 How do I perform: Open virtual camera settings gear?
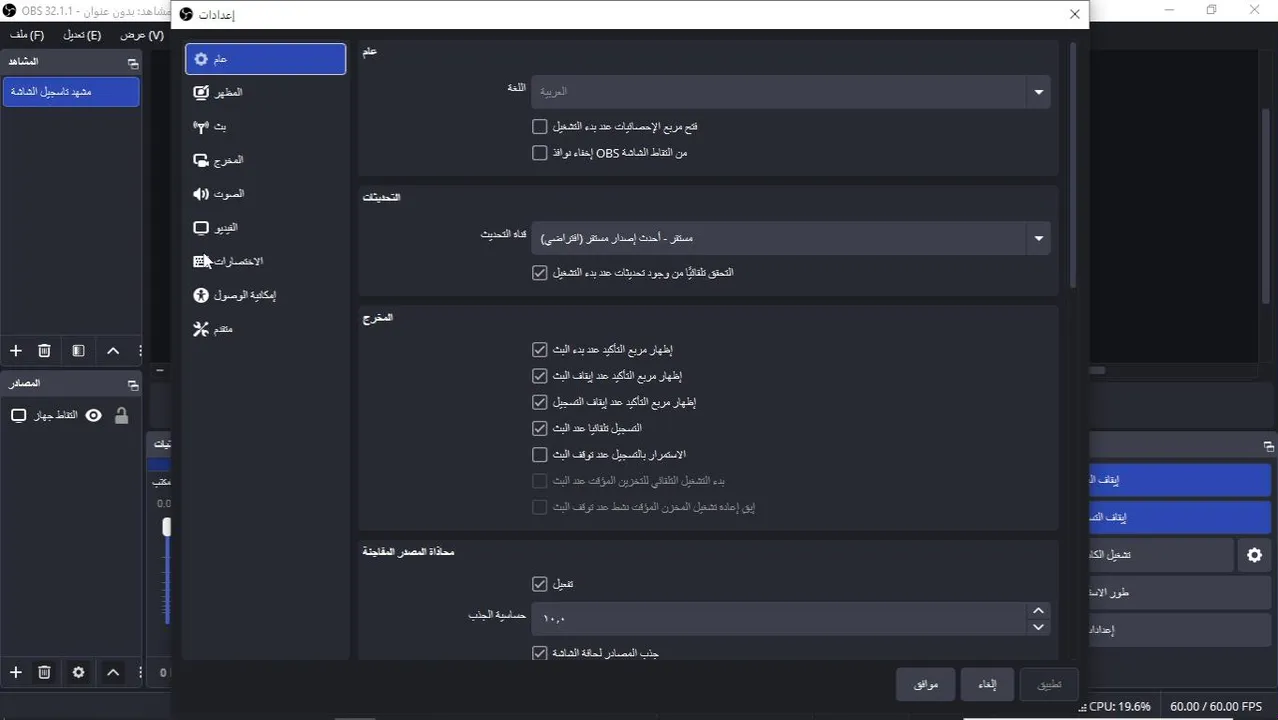point(1254,555)
